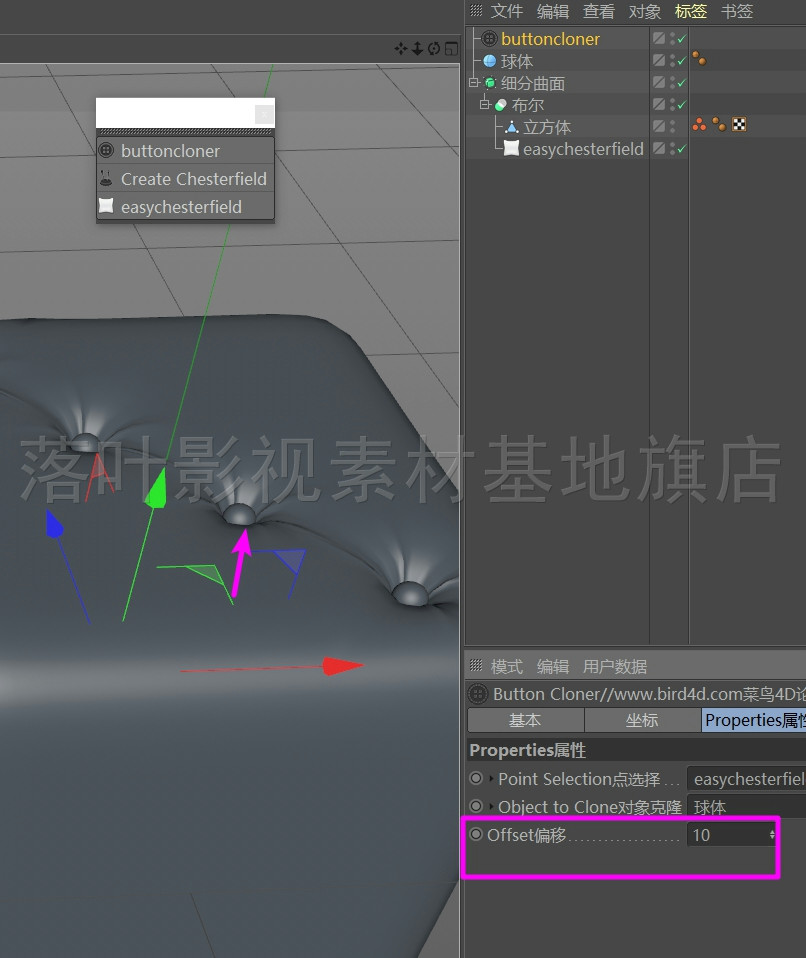
Task: Toggle the green enable checkmark for 球体
Action: pos(682,60)
